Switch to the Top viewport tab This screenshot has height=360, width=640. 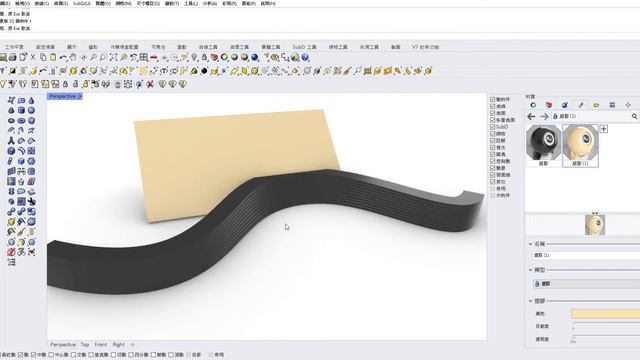84,345
